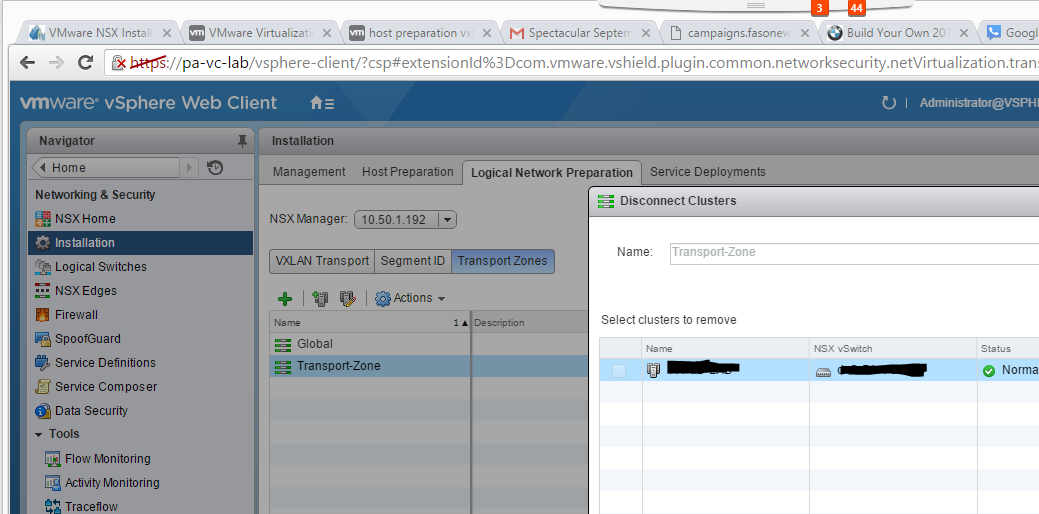Select the Logical Network Preparation tab
1039x514 pixels.
552,172
